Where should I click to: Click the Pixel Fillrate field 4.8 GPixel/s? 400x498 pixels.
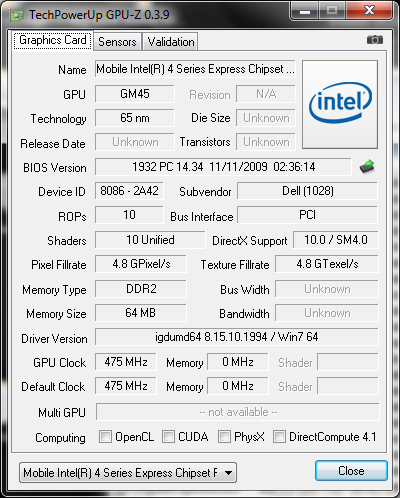141,264
